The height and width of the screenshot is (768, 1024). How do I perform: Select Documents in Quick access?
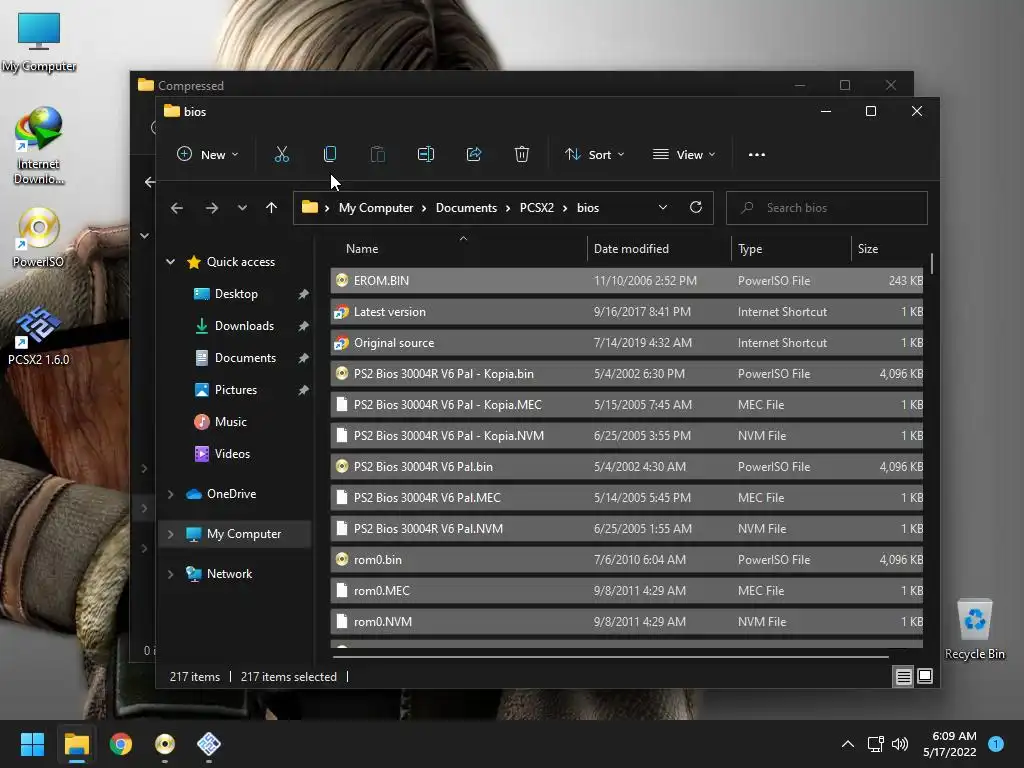[x=245, y=358]
